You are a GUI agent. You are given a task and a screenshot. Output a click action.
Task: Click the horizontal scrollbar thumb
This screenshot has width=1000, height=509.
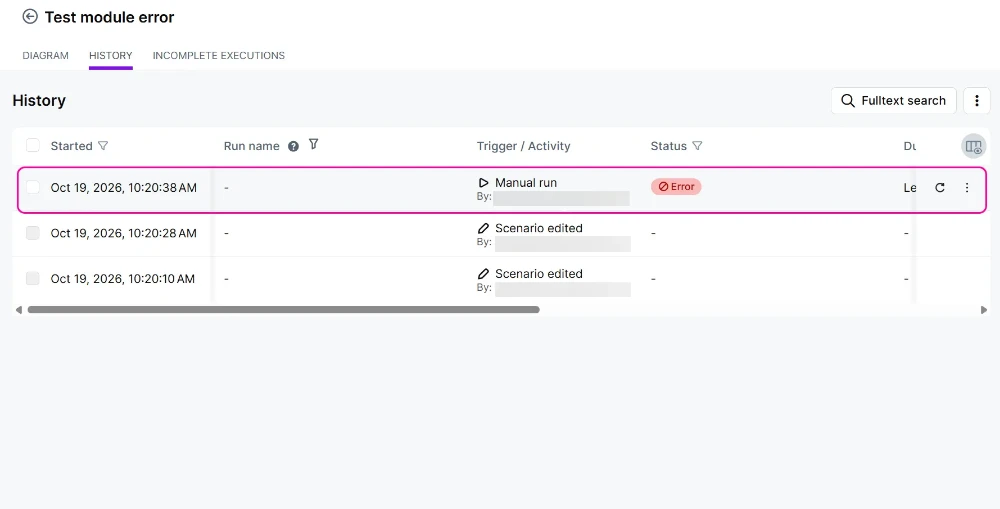tap(283, 309)
